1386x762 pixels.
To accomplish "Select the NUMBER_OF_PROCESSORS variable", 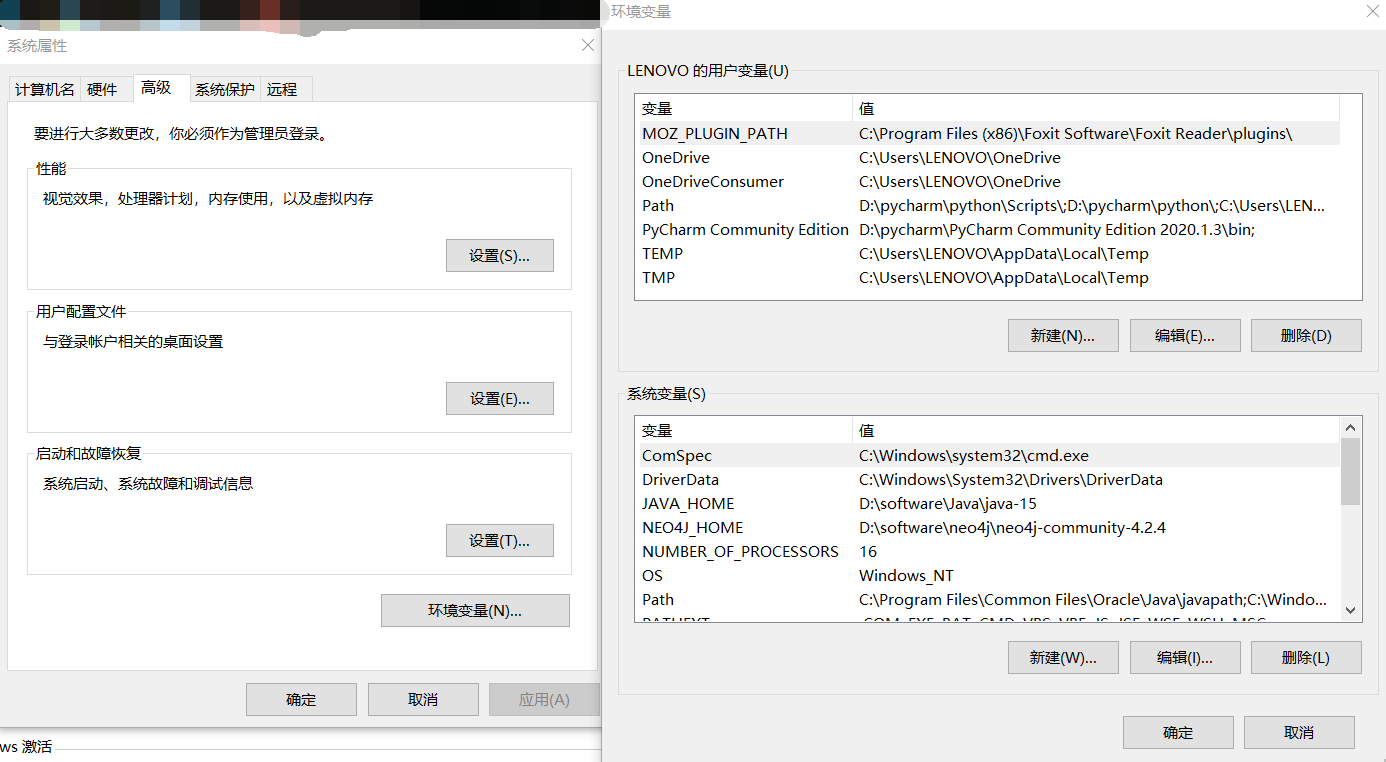I will tap(987, 552).
